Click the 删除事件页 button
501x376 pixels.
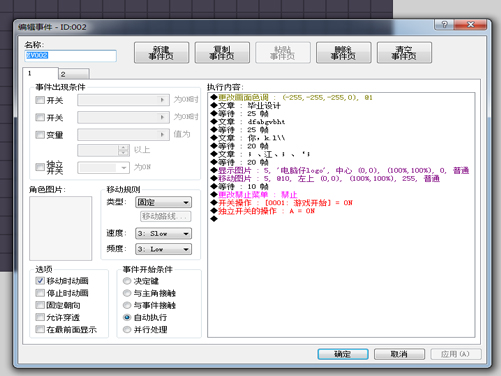(343, 53)
